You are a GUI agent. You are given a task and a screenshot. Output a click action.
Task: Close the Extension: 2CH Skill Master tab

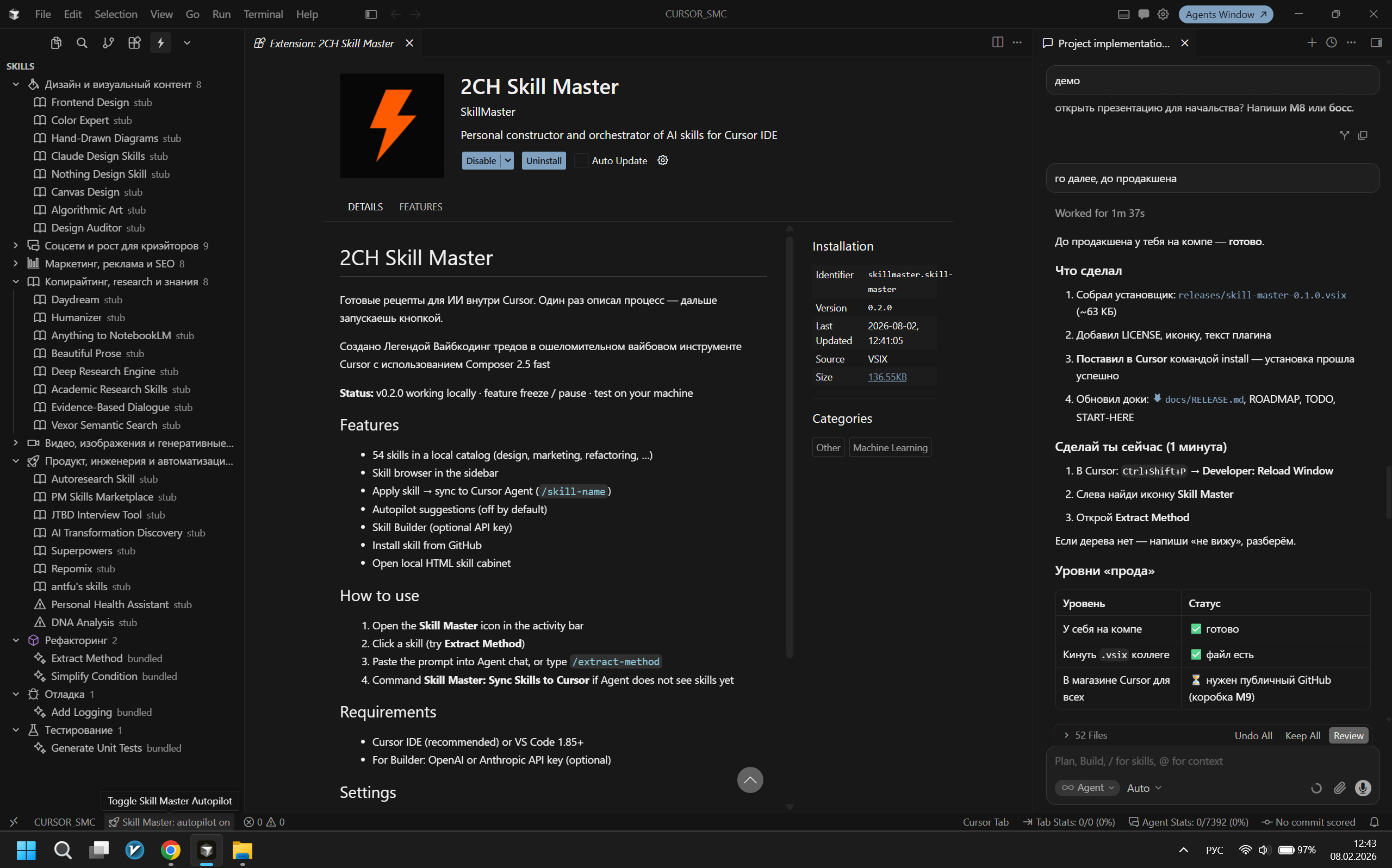409,43
